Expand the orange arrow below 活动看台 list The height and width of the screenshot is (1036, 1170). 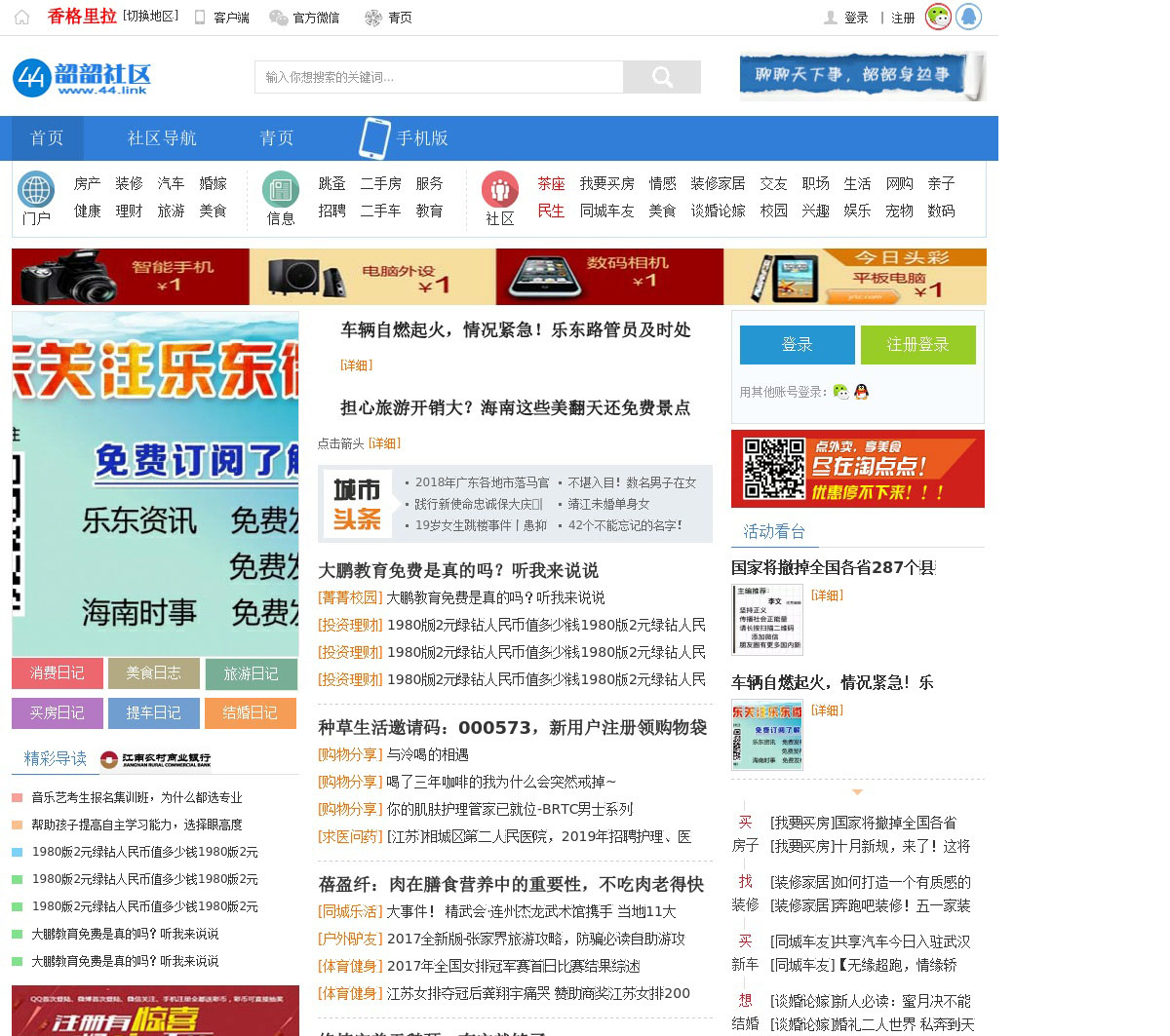click(x=857, y=792)
